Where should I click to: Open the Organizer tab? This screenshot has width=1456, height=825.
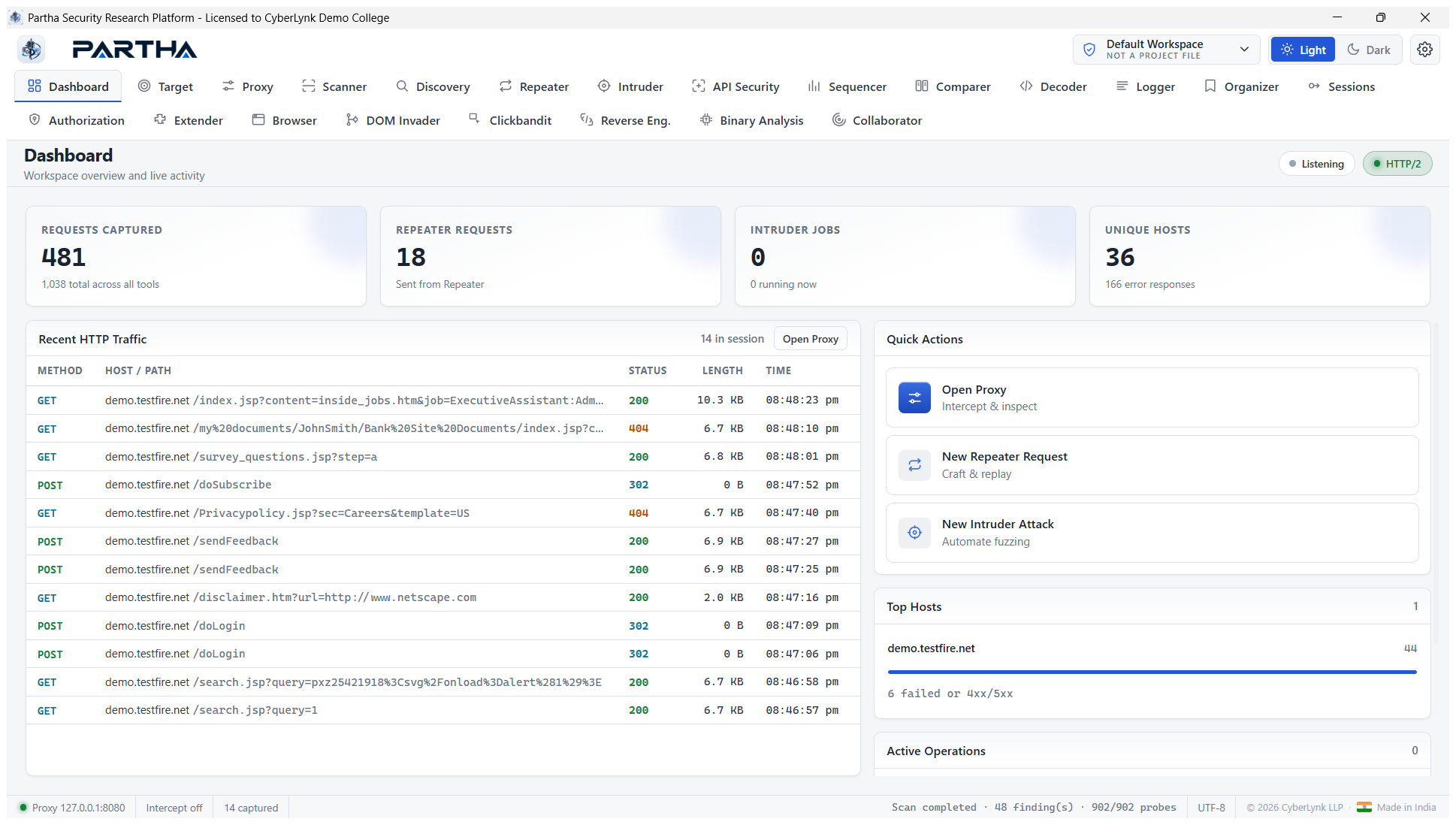(1241, 86)
